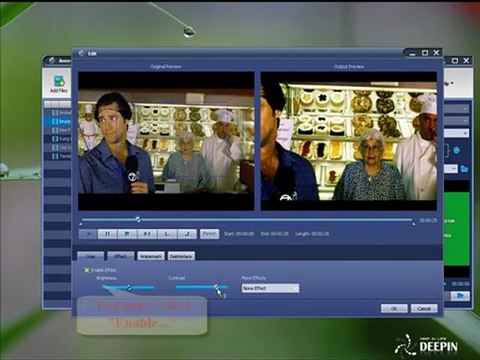The width and height of the screenshot is (480, 360).
Task: Open the Watermark tab
Action: pyautogui.click(x=151, y=256)
